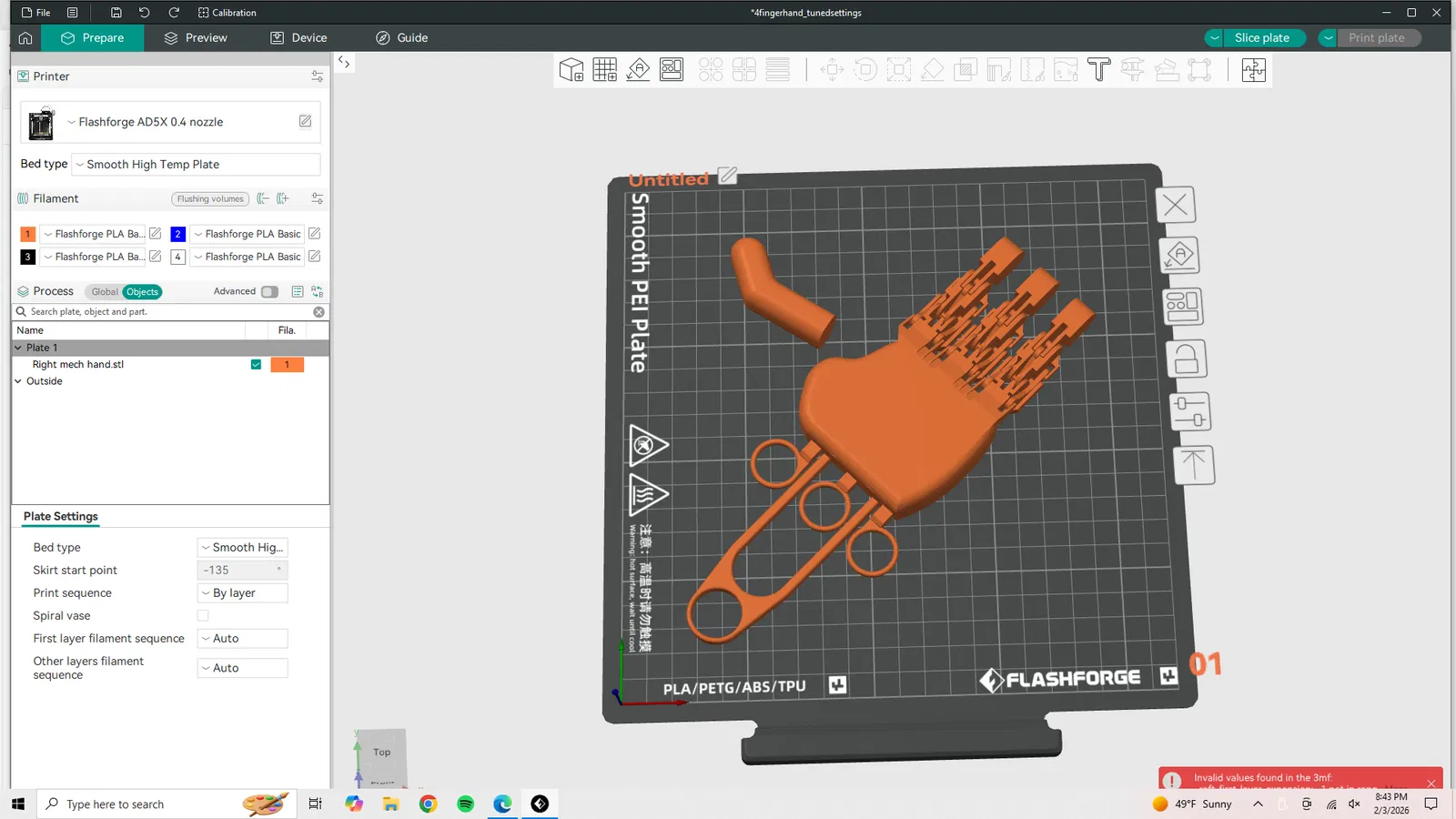Click the Arrange all objects icon
This screenshot has width=1456, height=819.
pos(672,70)
